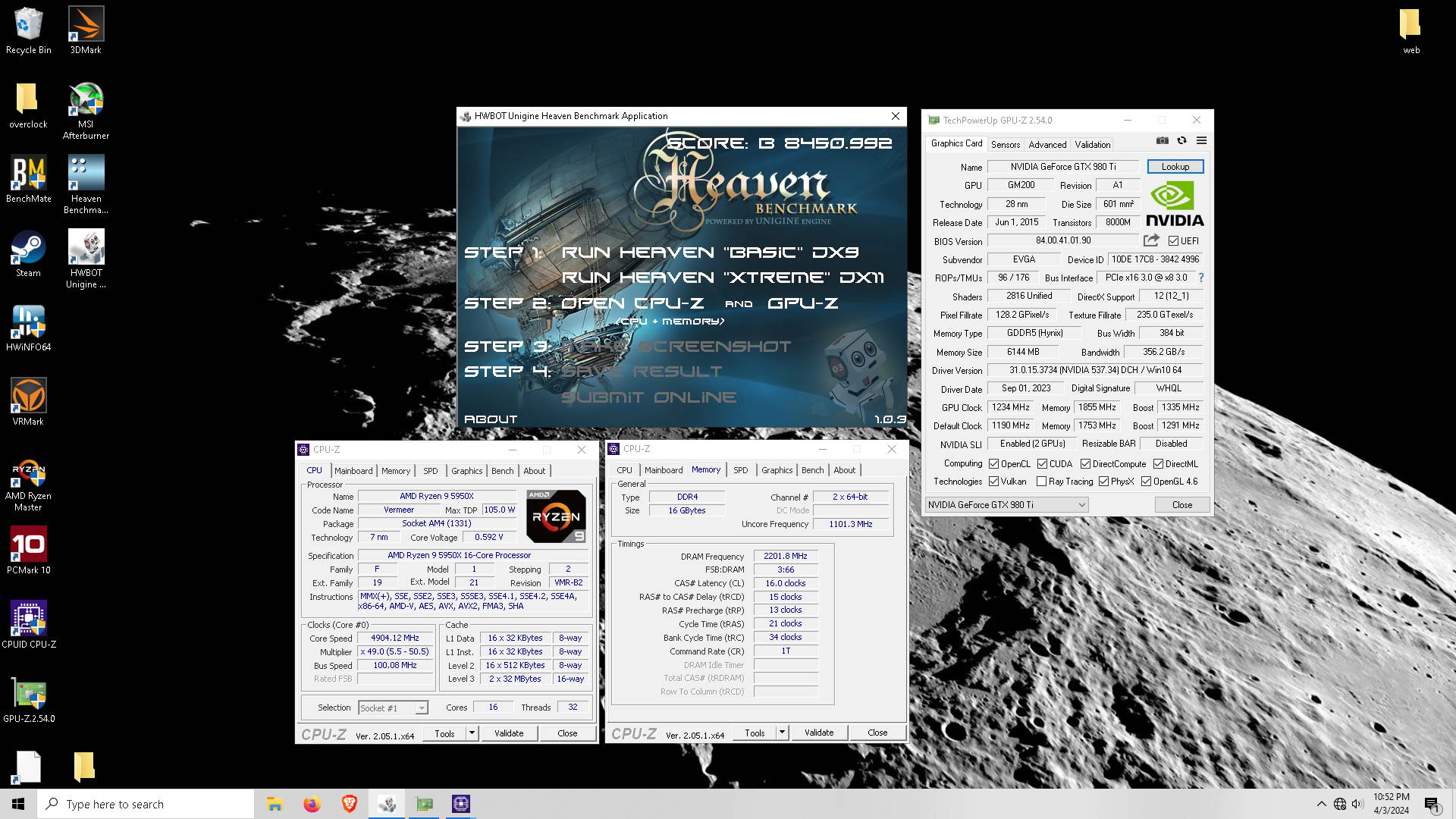Launch PCMark 10 desktop shortcut
Image resolution: width=1456 pixels, height=819 pixels.
pyautogui.click(x=28, y=551)
